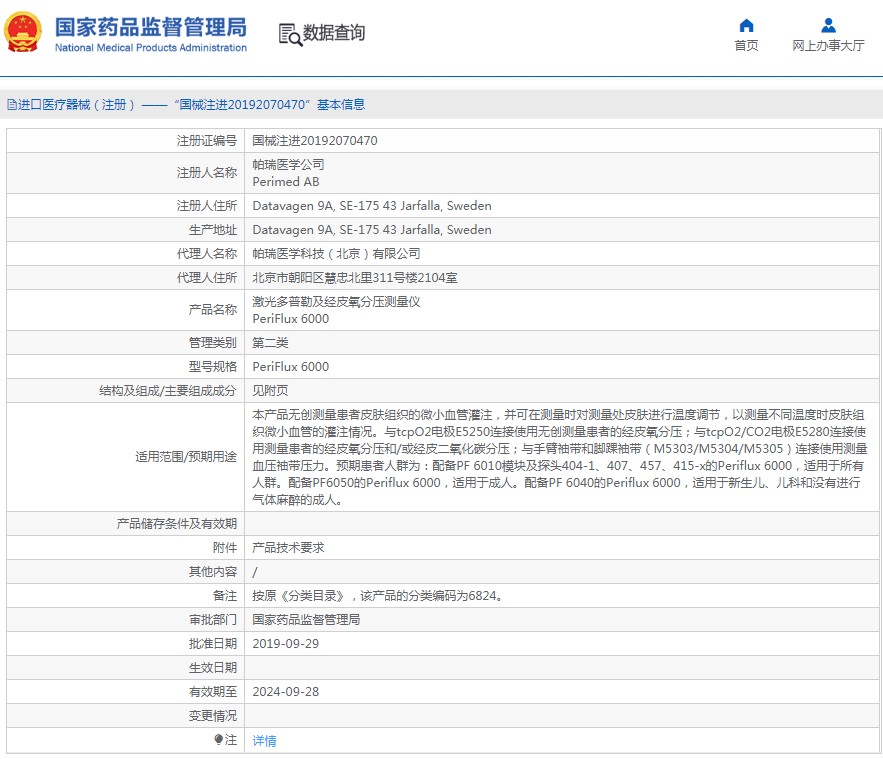The width and height of the screenshot is (883, 759).
Task: Click 国家药品监督管理局 site title
Action: 151,26
